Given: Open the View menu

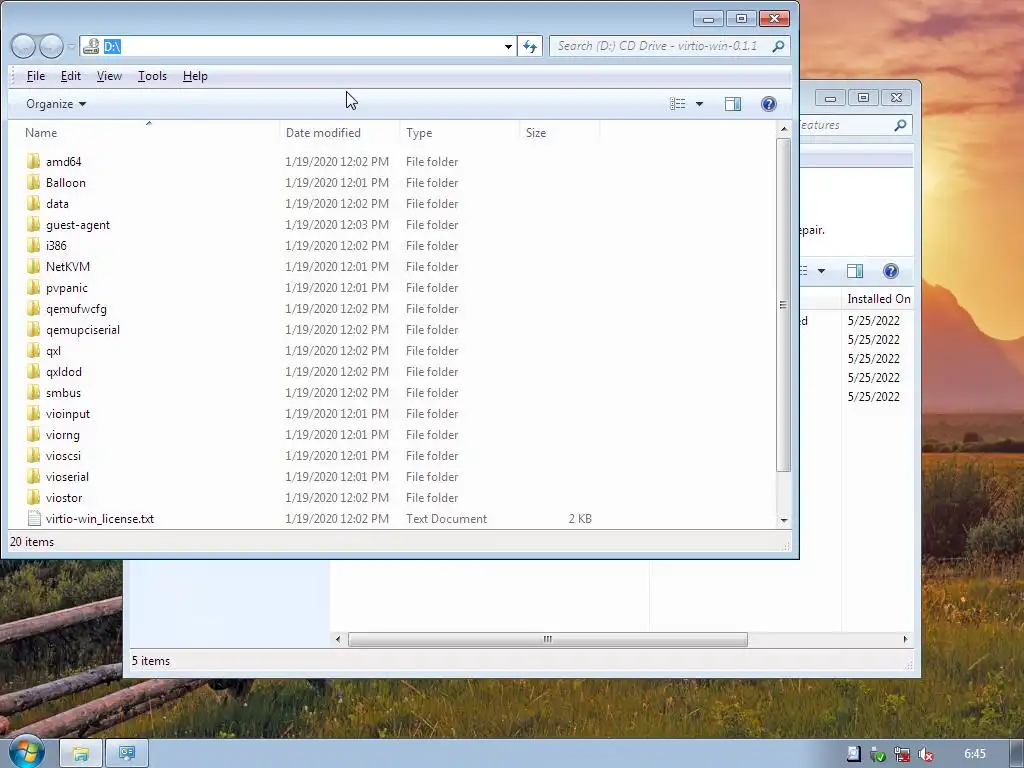Looking at the screenshot, I should (x=109, y=76).
